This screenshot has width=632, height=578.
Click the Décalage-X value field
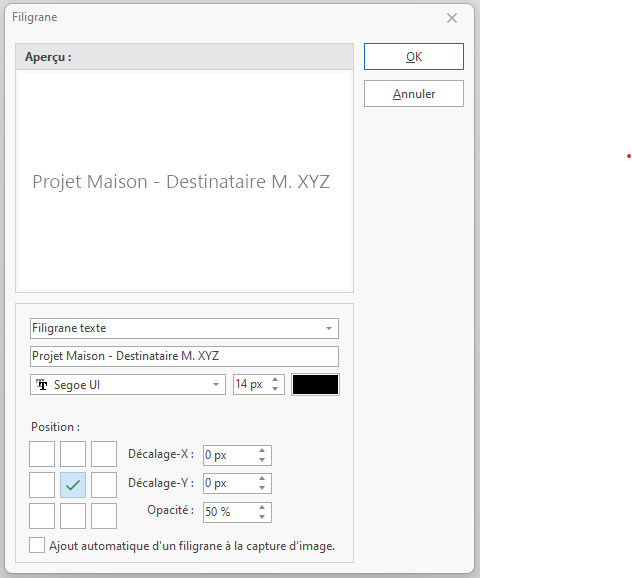[237, 455]
